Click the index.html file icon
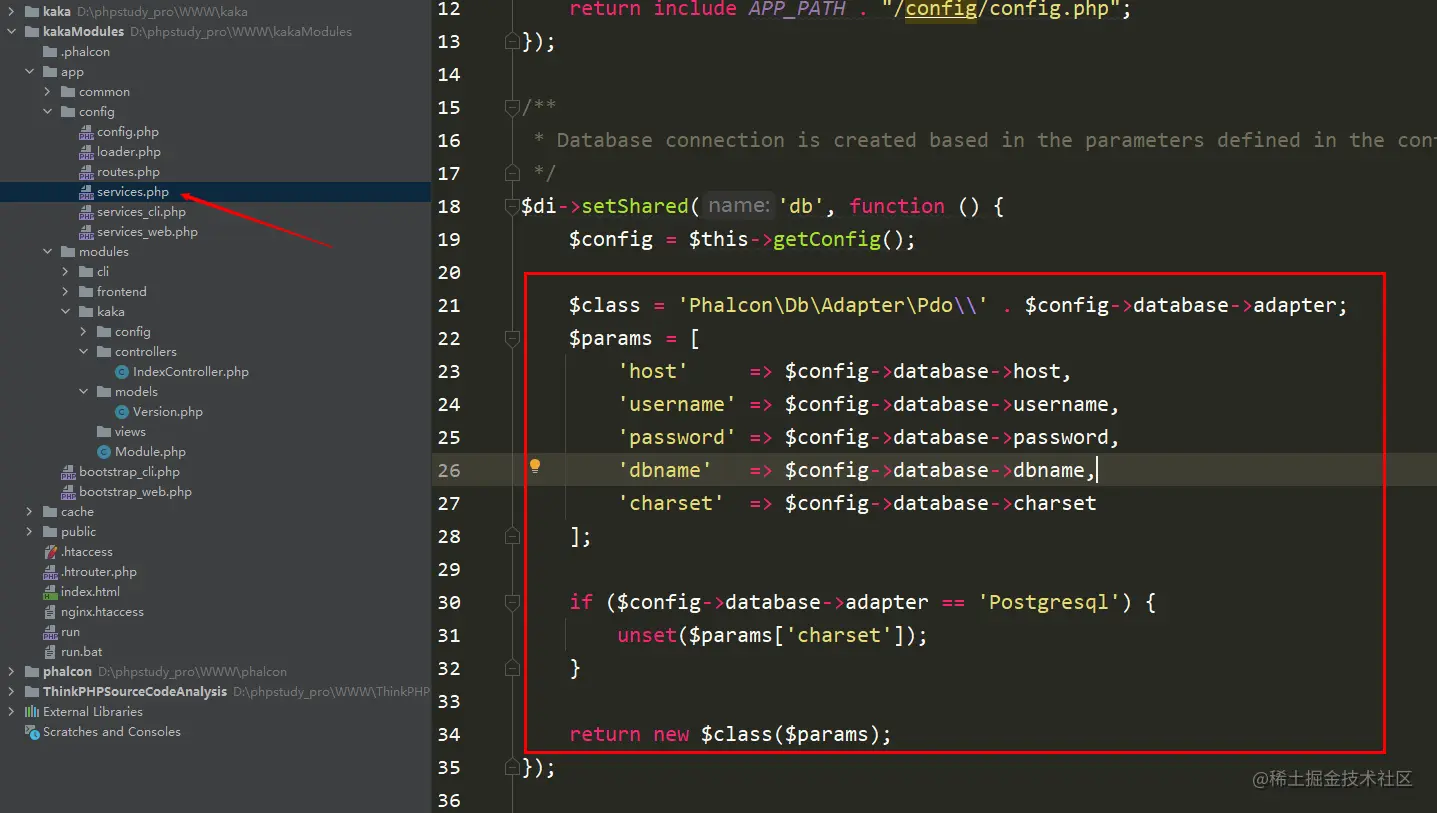The width and height of the screenshot is (1437, 813). (x=51, y=592)
